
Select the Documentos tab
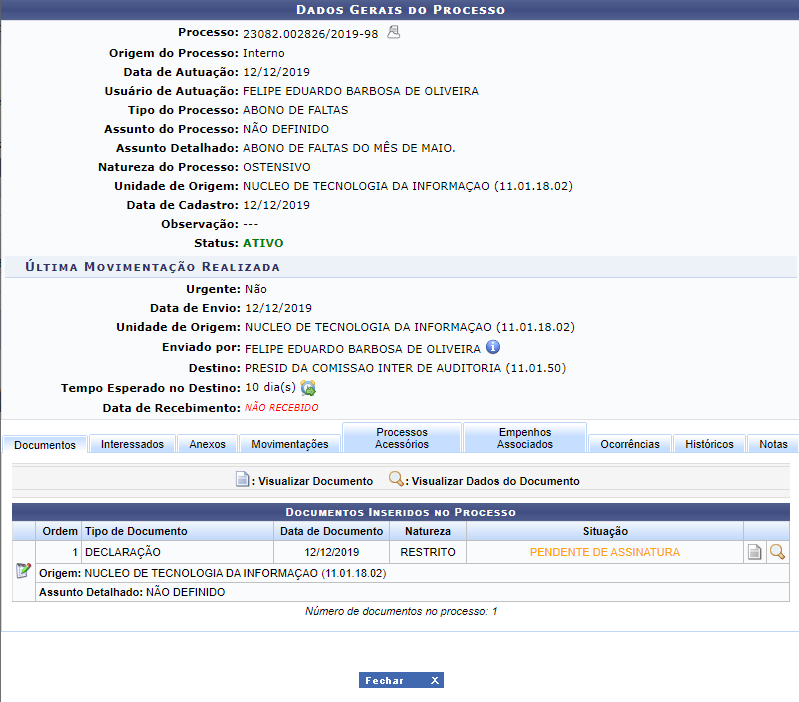(45, 444)
